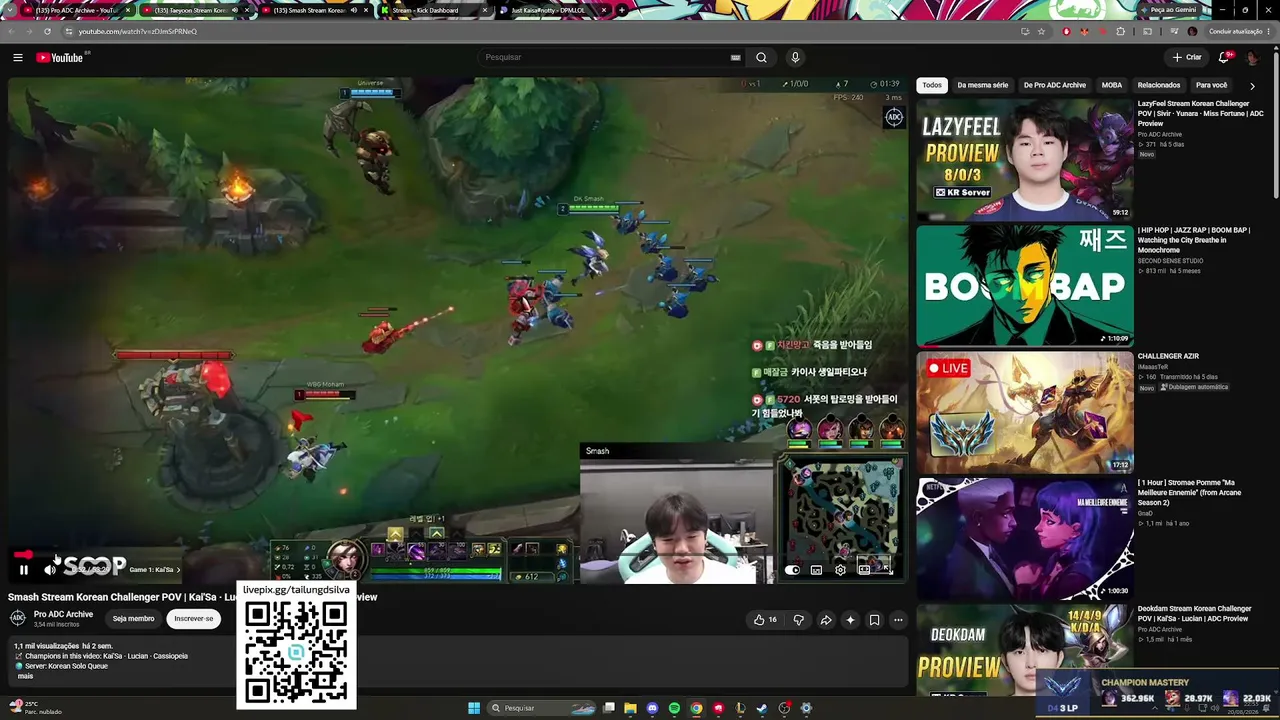Mute the video volume
The width and height of the screenshot is (1280, 720).
(50, 570)
